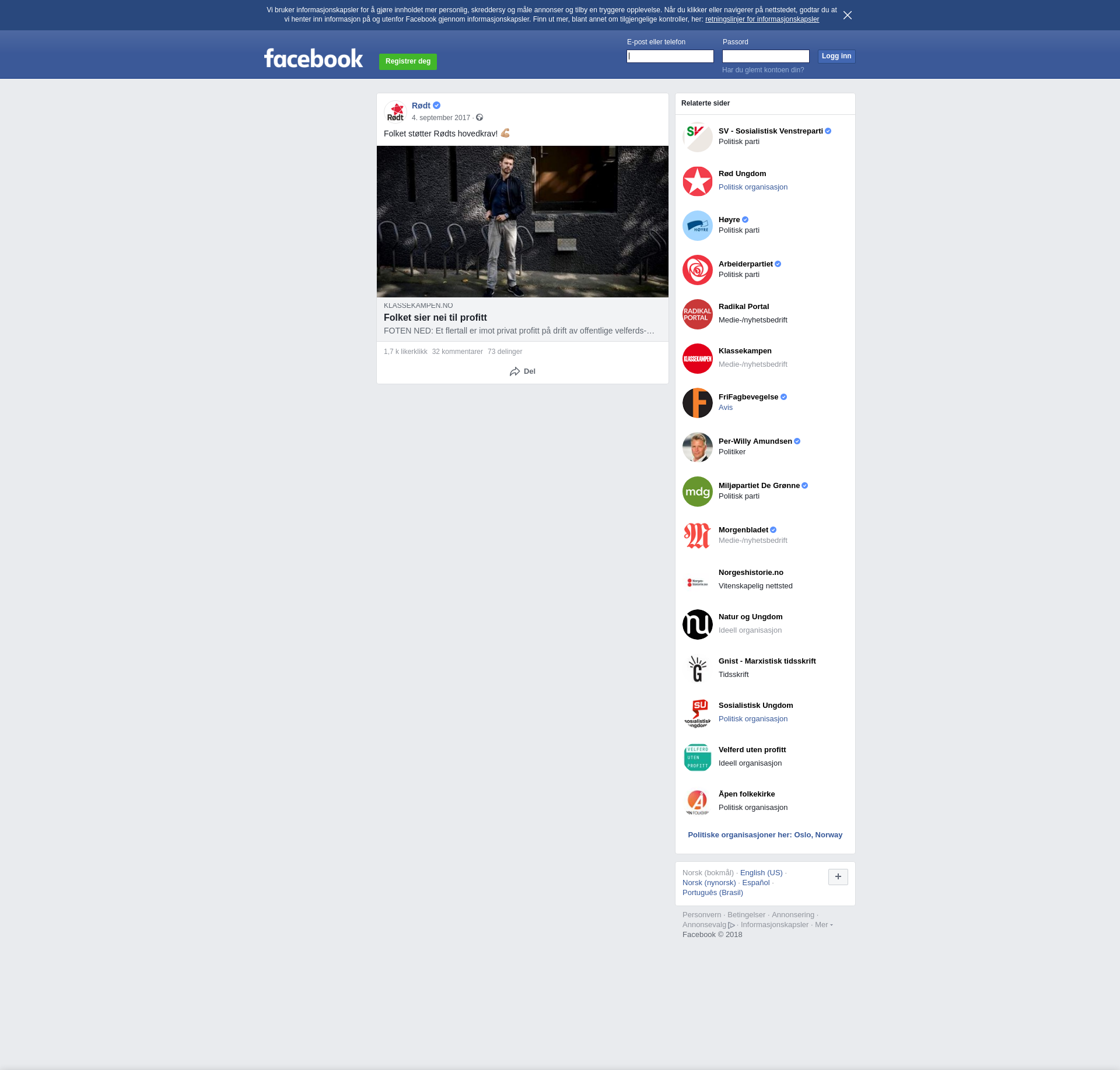
Task: Close the cookie notice banner
Action: pos(848,15)
